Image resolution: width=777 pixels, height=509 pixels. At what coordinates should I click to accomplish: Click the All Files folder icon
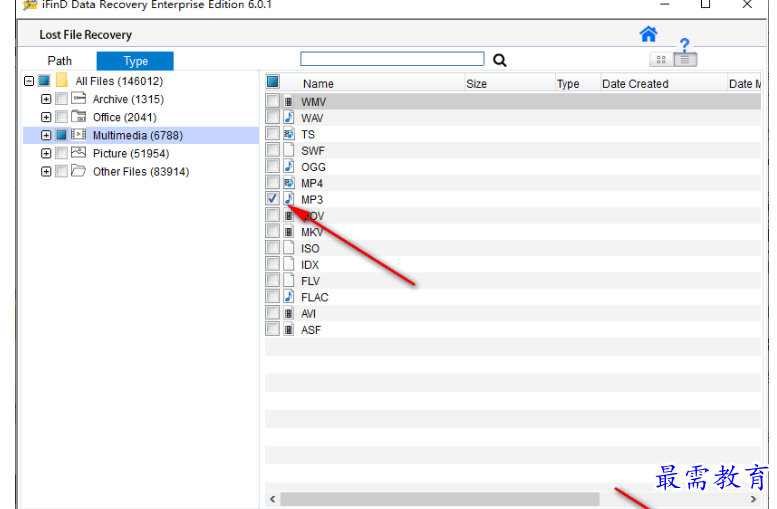[62, 80]
